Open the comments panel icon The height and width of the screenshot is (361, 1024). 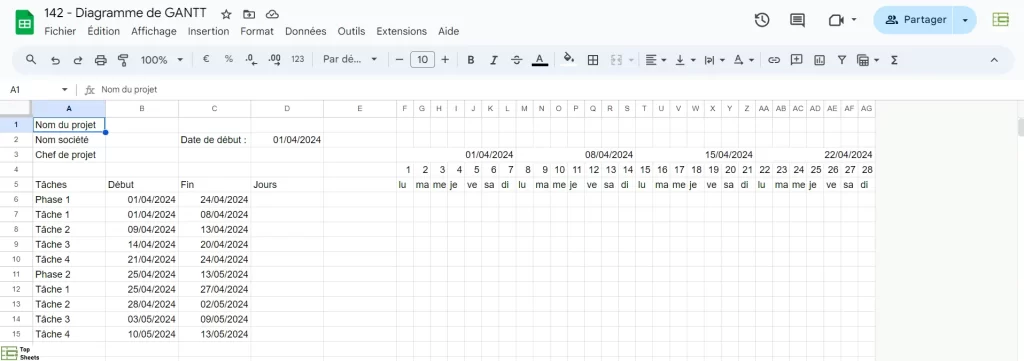click(797, 20)
